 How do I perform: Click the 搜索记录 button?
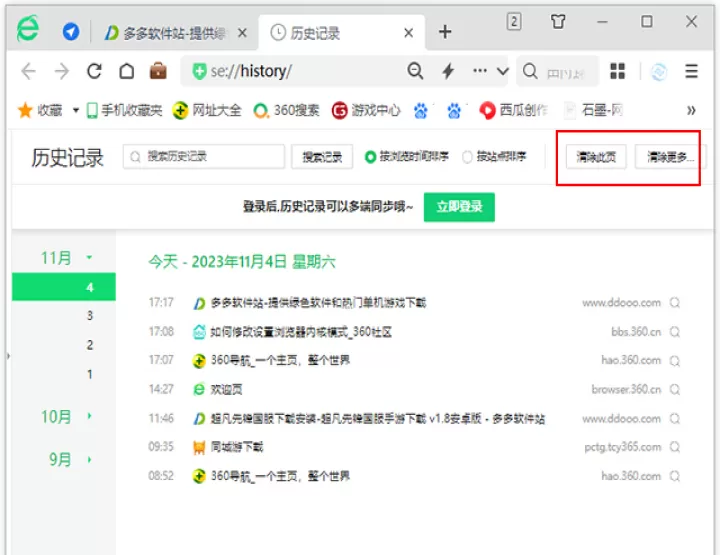(322, 157)
